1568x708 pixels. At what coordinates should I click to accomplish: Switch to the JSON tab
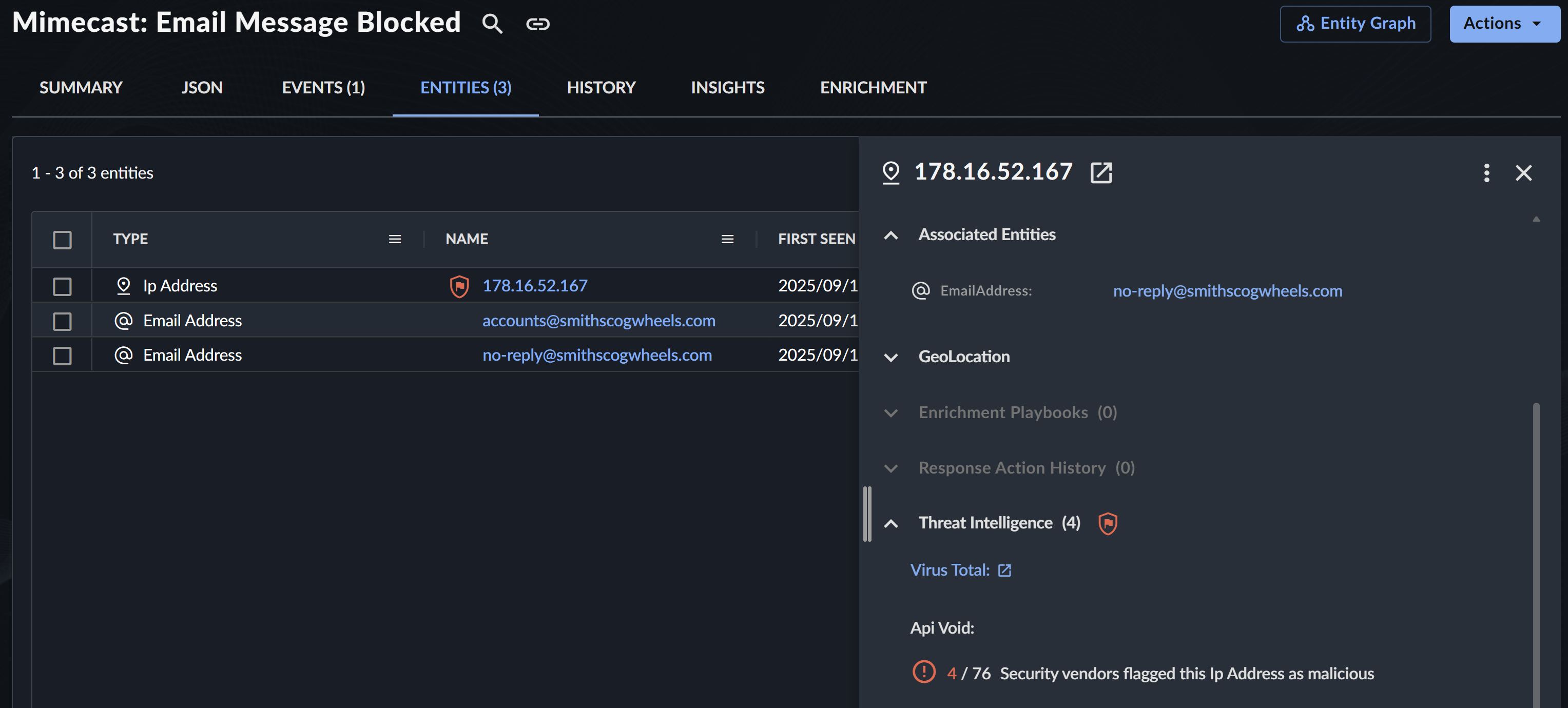tap(202, 88)
